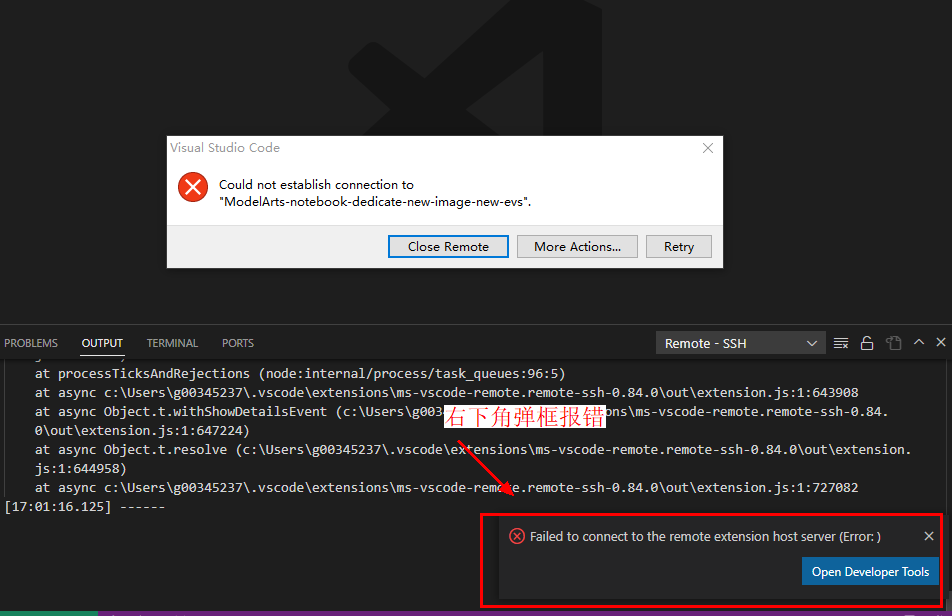Screen dimensions: 952x616
Task: Click the "Could not establish connection to" dialog text
Action: [x=316, y=184]
